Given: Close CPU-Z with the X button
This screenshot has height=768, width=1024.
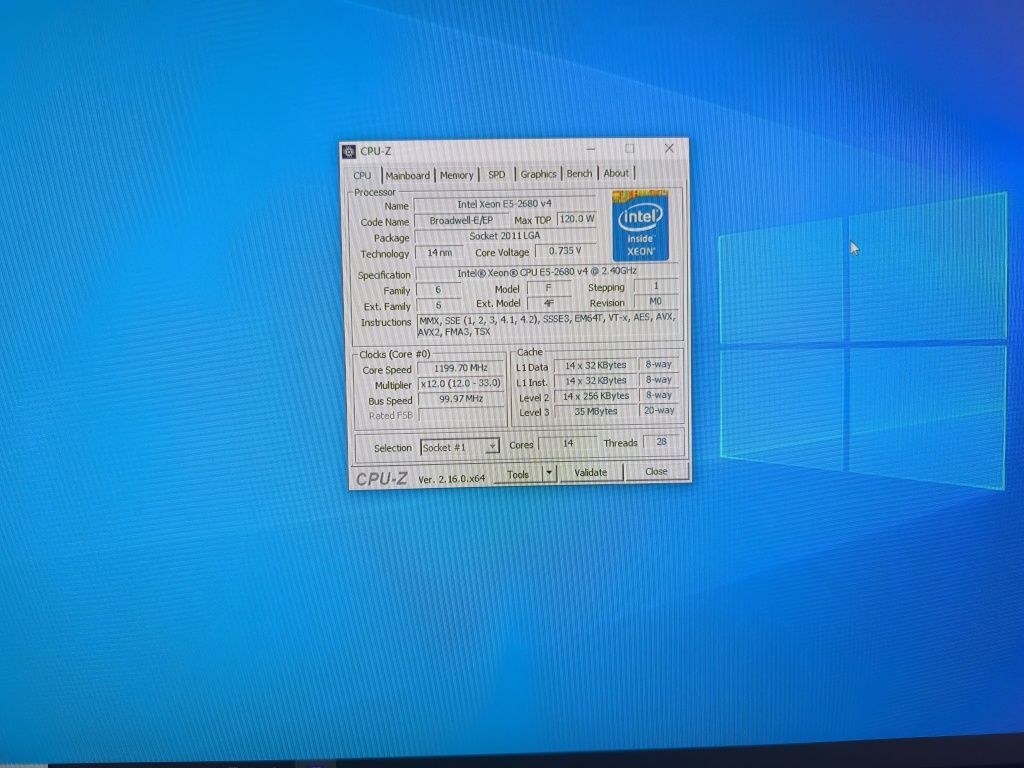Looking at the screenshot, I should [669, 148].
